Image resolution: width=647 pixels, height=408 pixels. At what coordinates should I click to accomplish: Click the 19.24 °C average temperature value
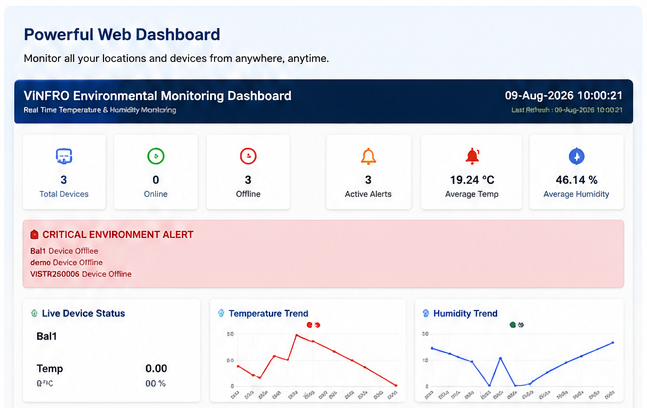click(x=472, y=180)
